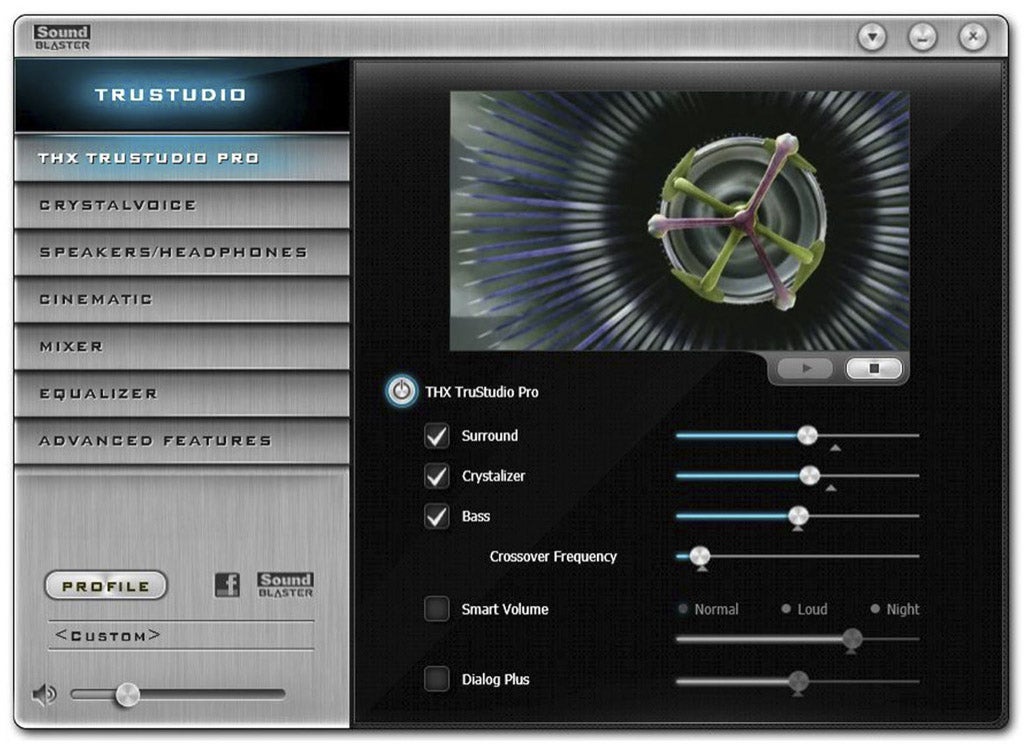Select the Normal smart volume mode
The image size is (1024, 744).
(709, 609)
